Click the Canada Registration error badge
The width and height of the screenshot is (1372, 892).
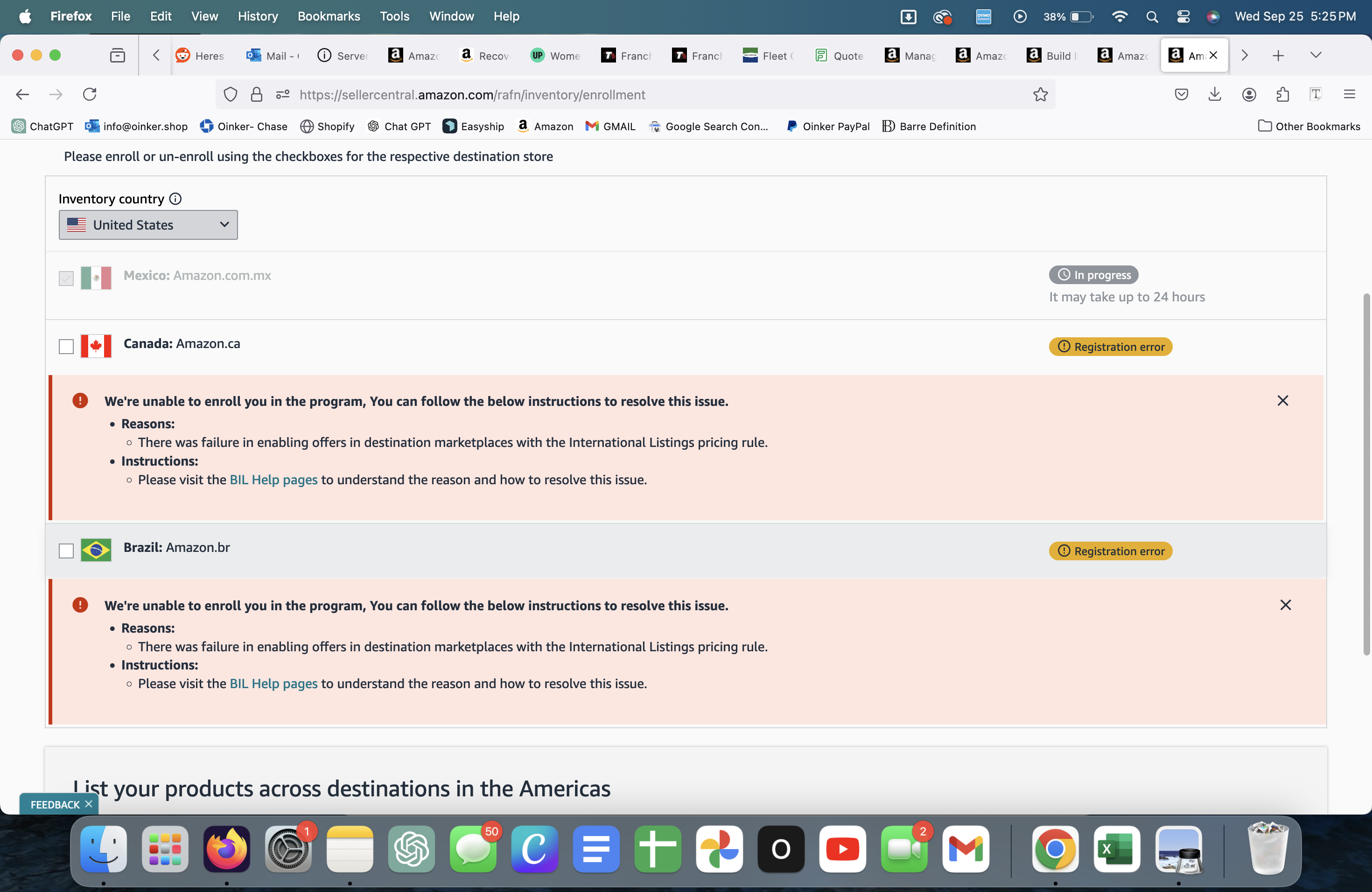(x=1110, y=346)
